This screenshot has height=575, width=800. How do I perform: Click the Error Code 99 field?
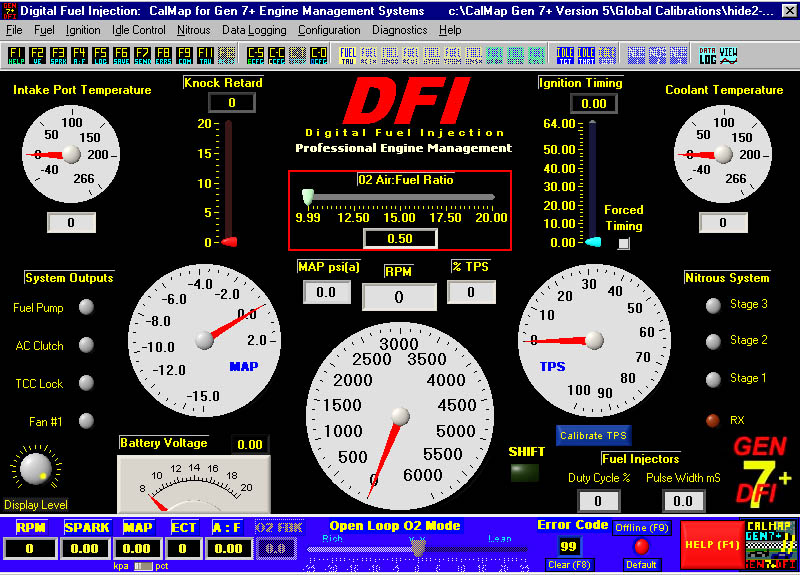coord(568,546)
